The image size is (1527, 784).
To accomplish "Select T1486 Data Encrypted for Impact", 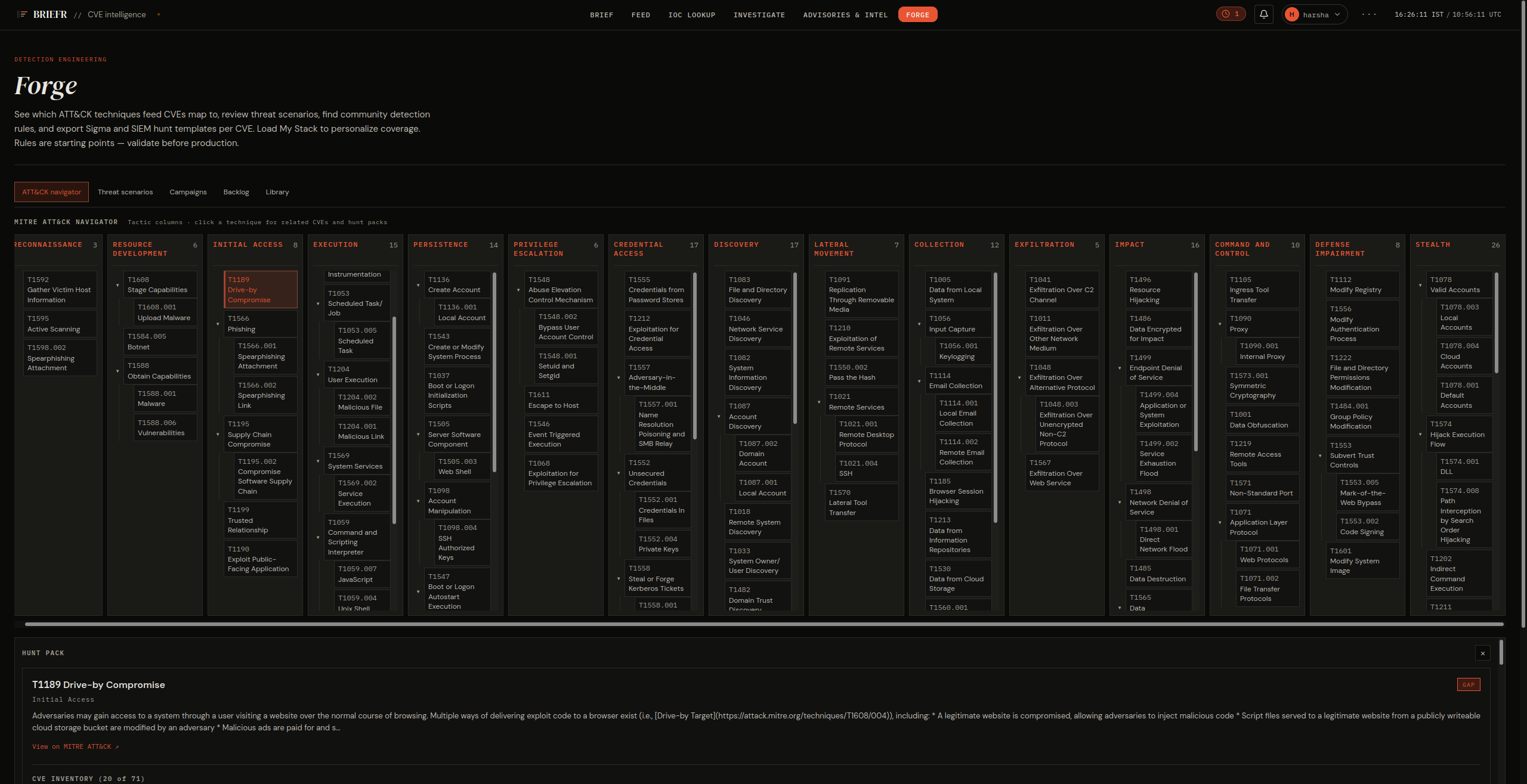I will tap(1159, 329).
